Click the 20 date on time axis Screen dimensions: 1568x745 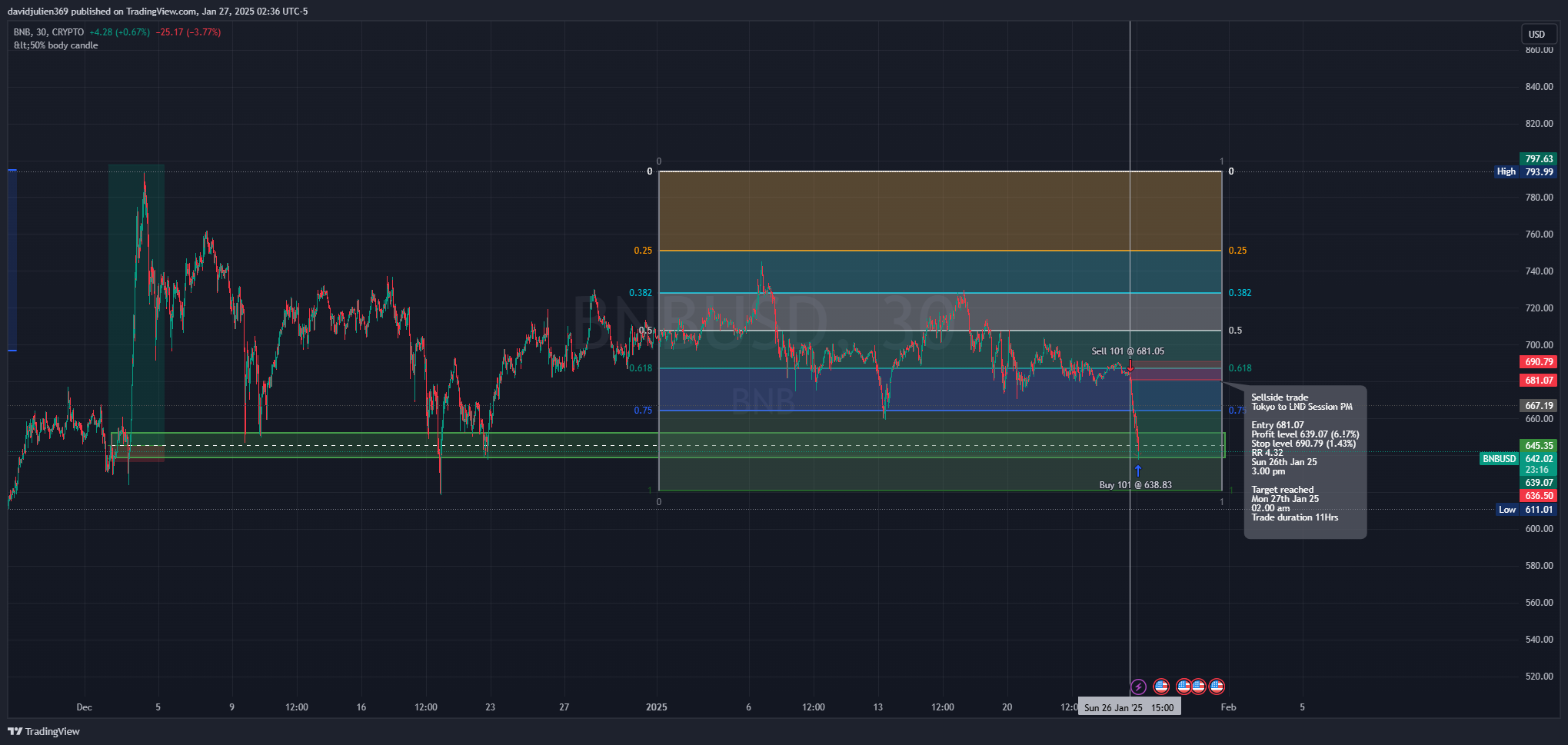point(1007,707)
